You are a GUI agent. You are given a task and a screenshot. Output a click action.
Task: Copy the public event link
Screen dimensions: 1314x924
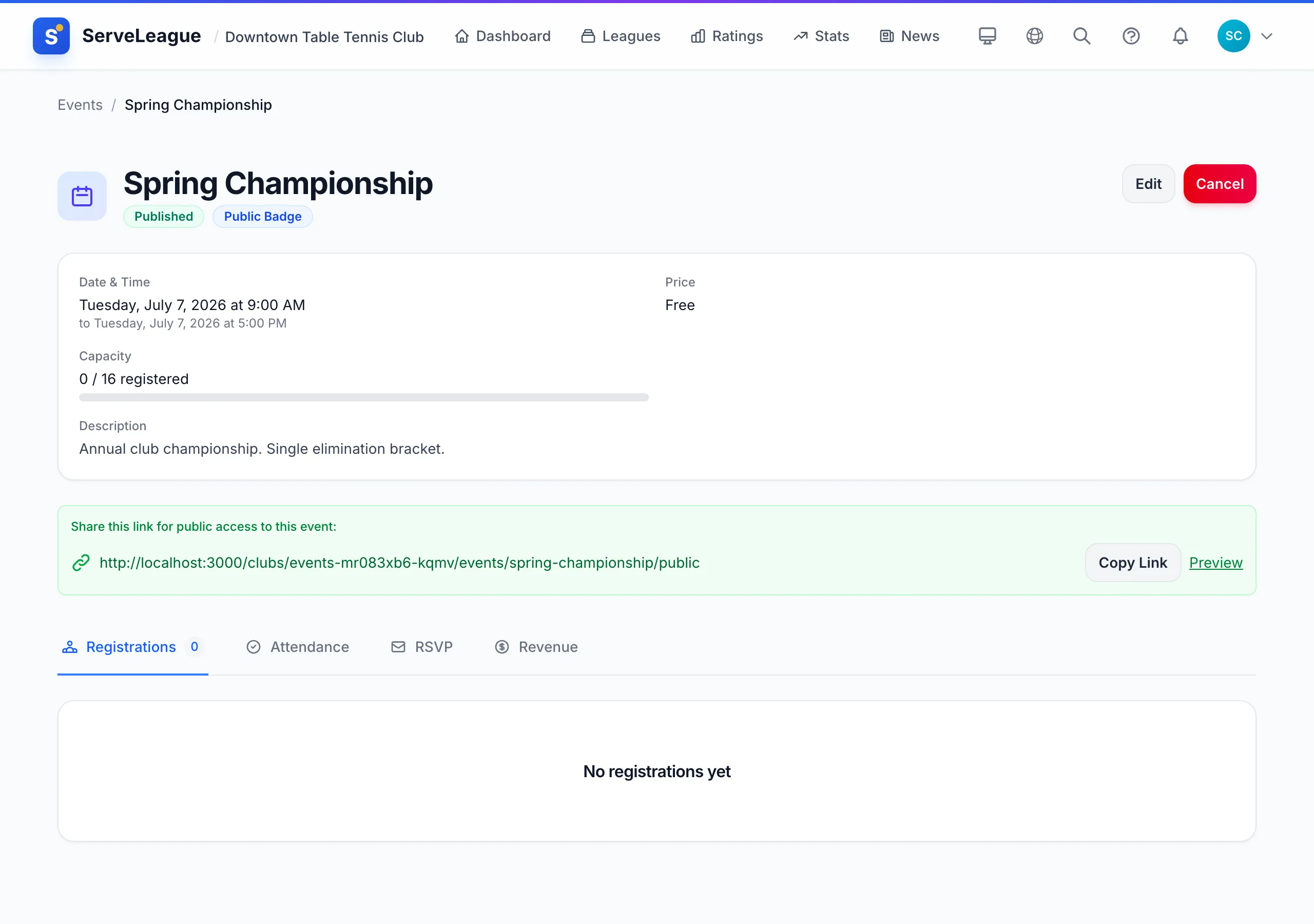coord(1133,563)
